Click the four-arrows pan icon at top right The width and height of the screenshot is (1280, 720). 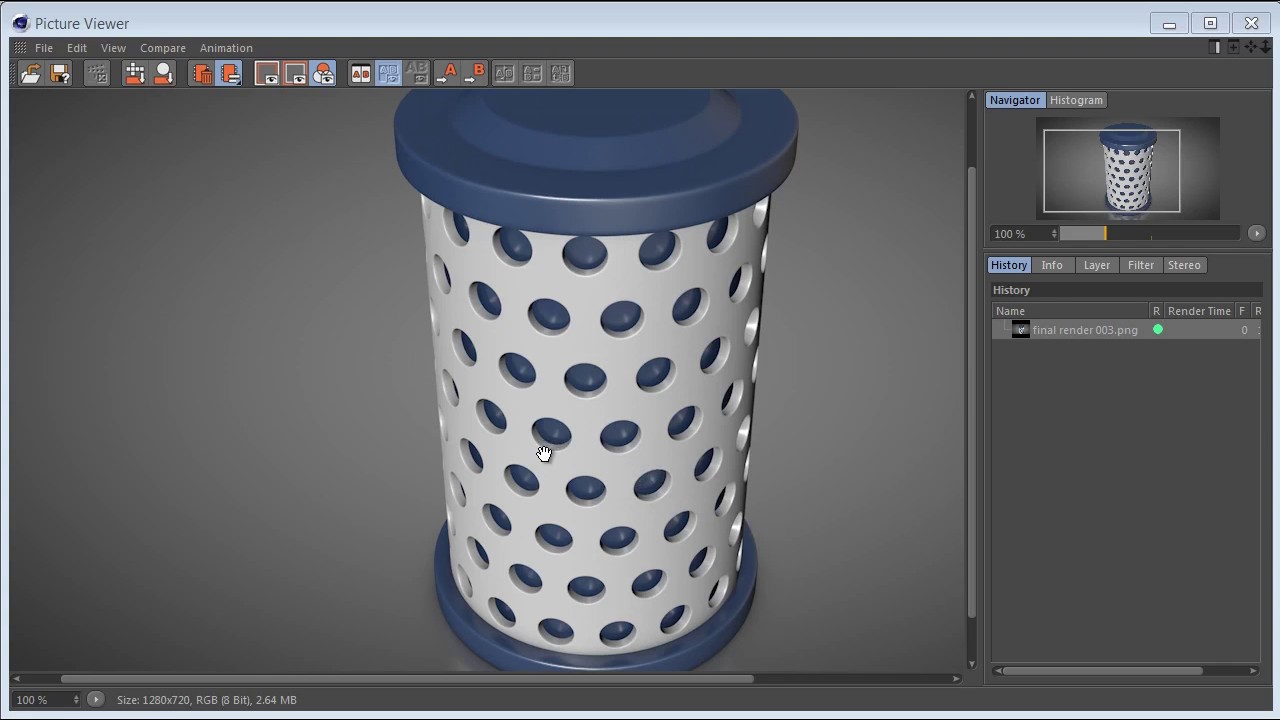pos(1250,47)
